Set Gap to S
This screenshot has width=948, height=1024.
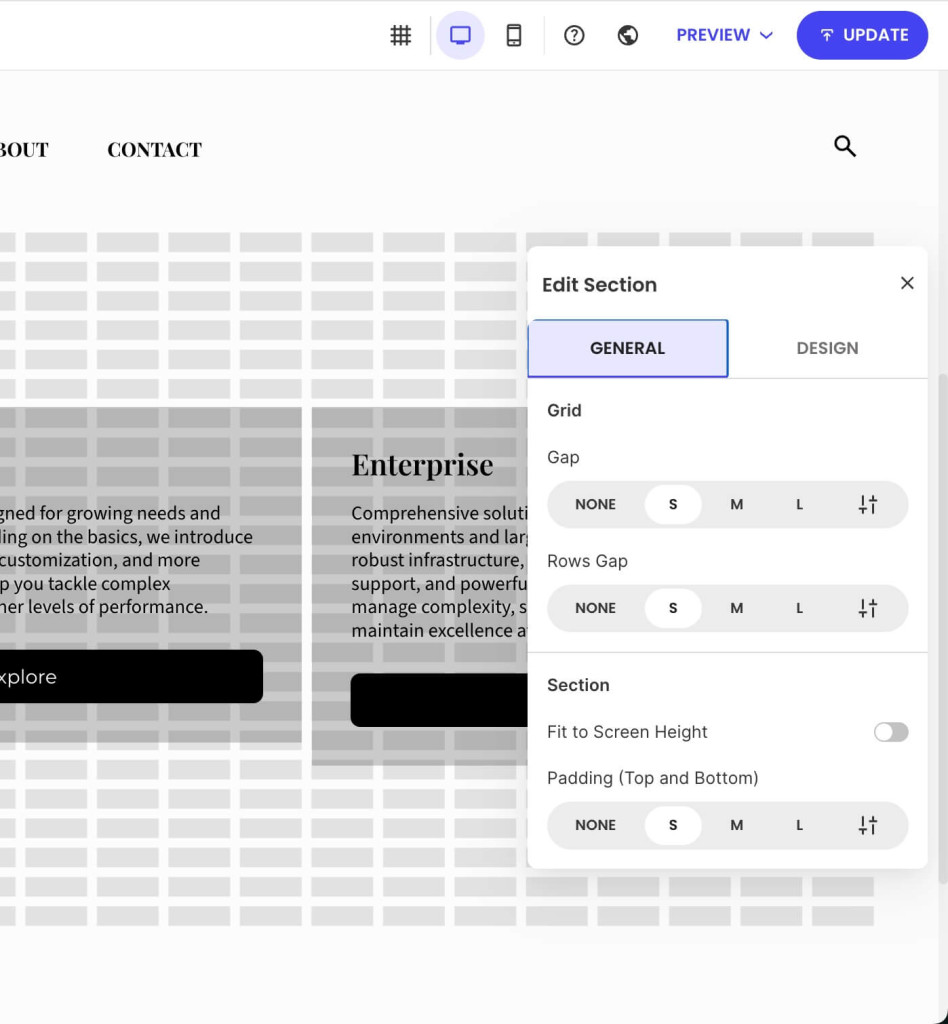[x=673, y=504]
